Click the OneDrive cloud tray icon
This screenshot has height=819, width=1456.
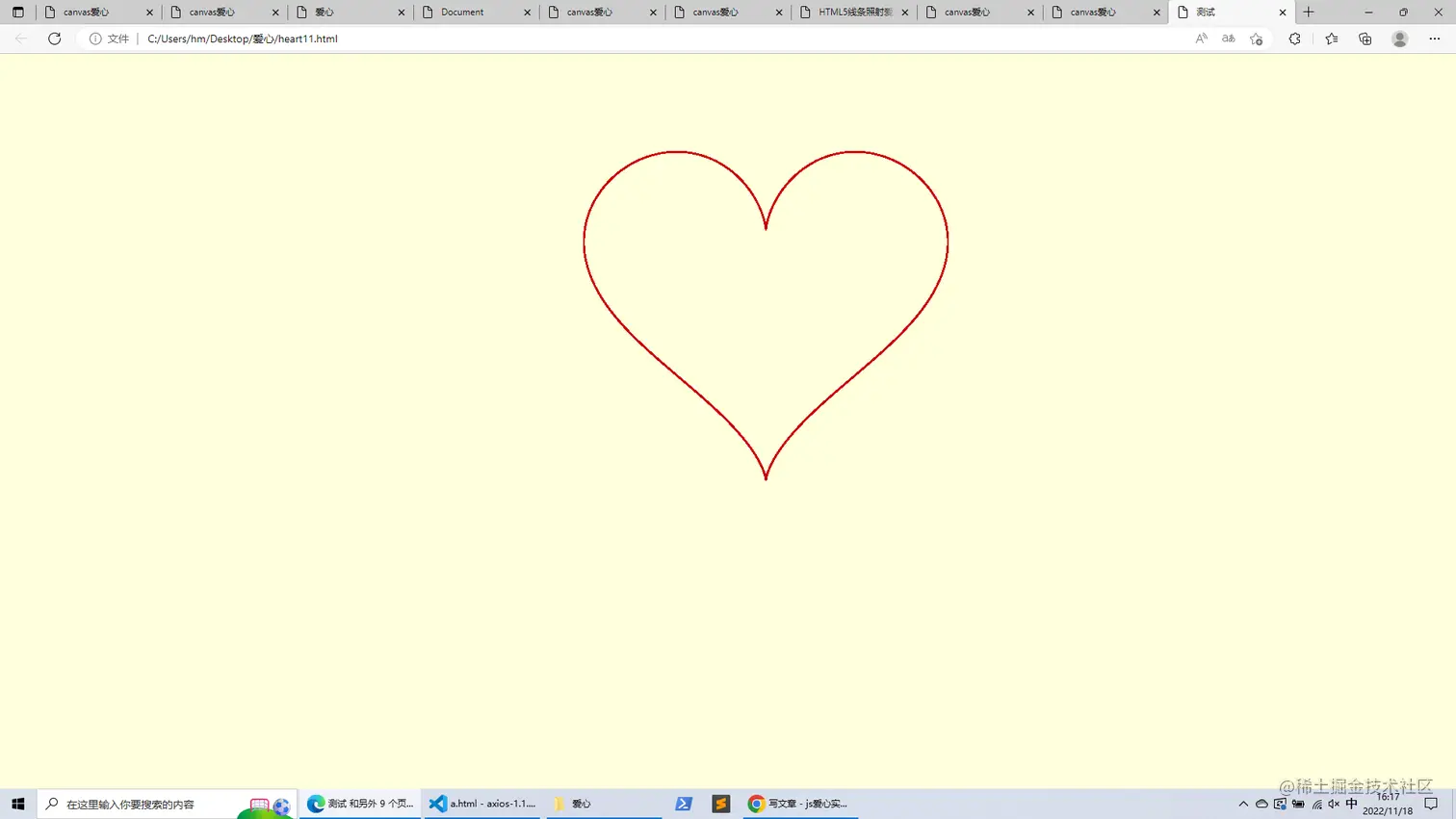[1261, 804]
